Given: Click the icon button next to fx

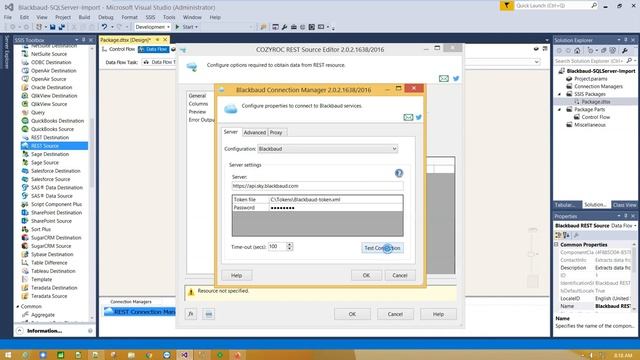Looking at the screenshot, I should (209, 314).
